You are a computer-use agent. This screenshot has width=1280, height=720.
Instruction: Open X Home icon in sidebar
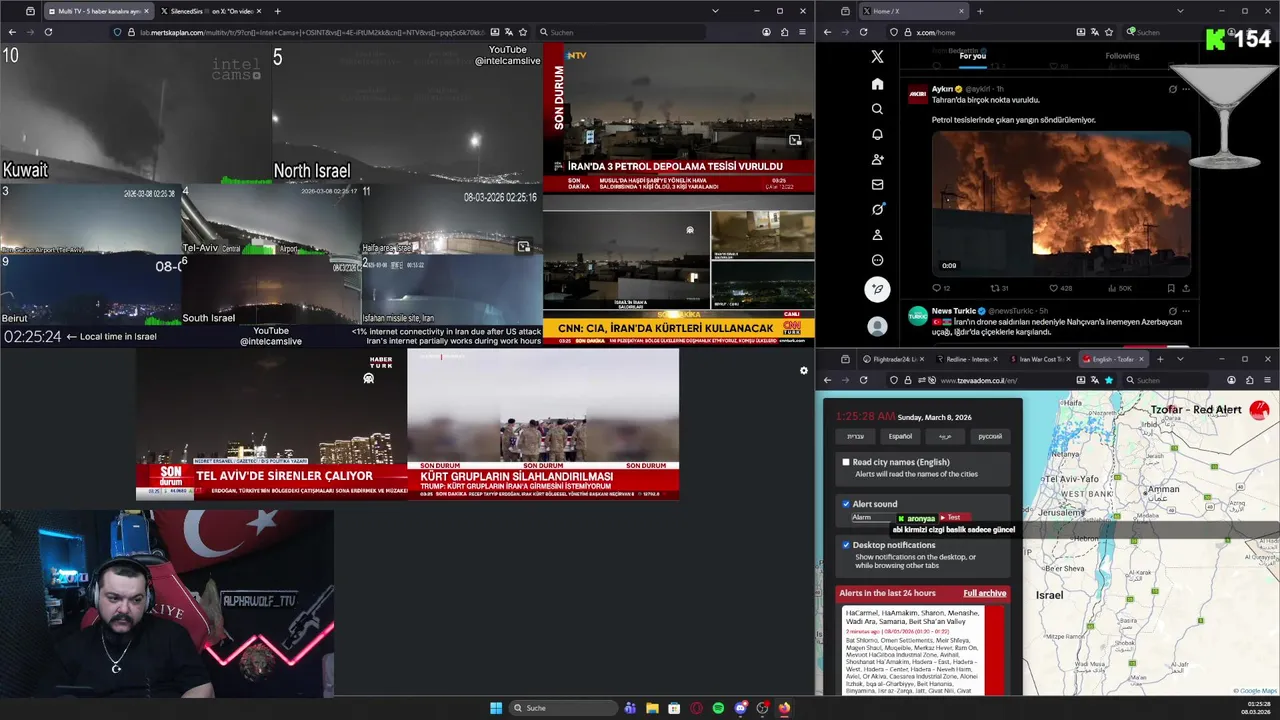[877, 84]
